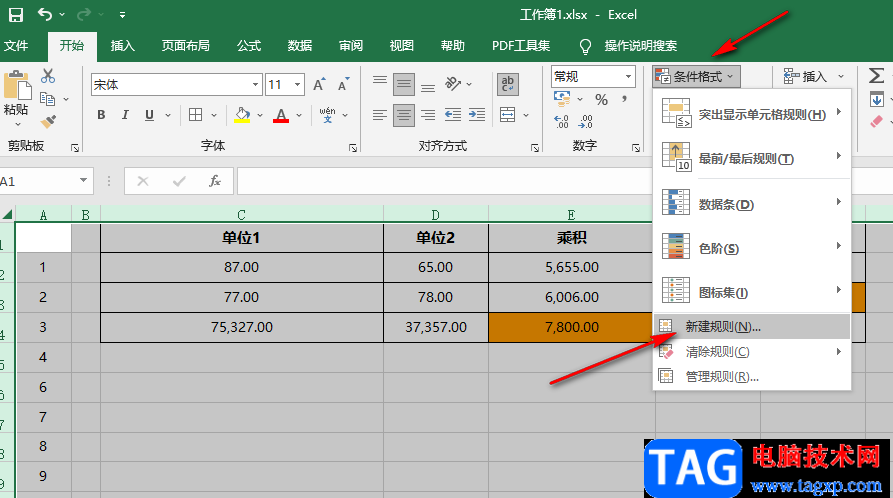Apply comma style

point(625,100)
